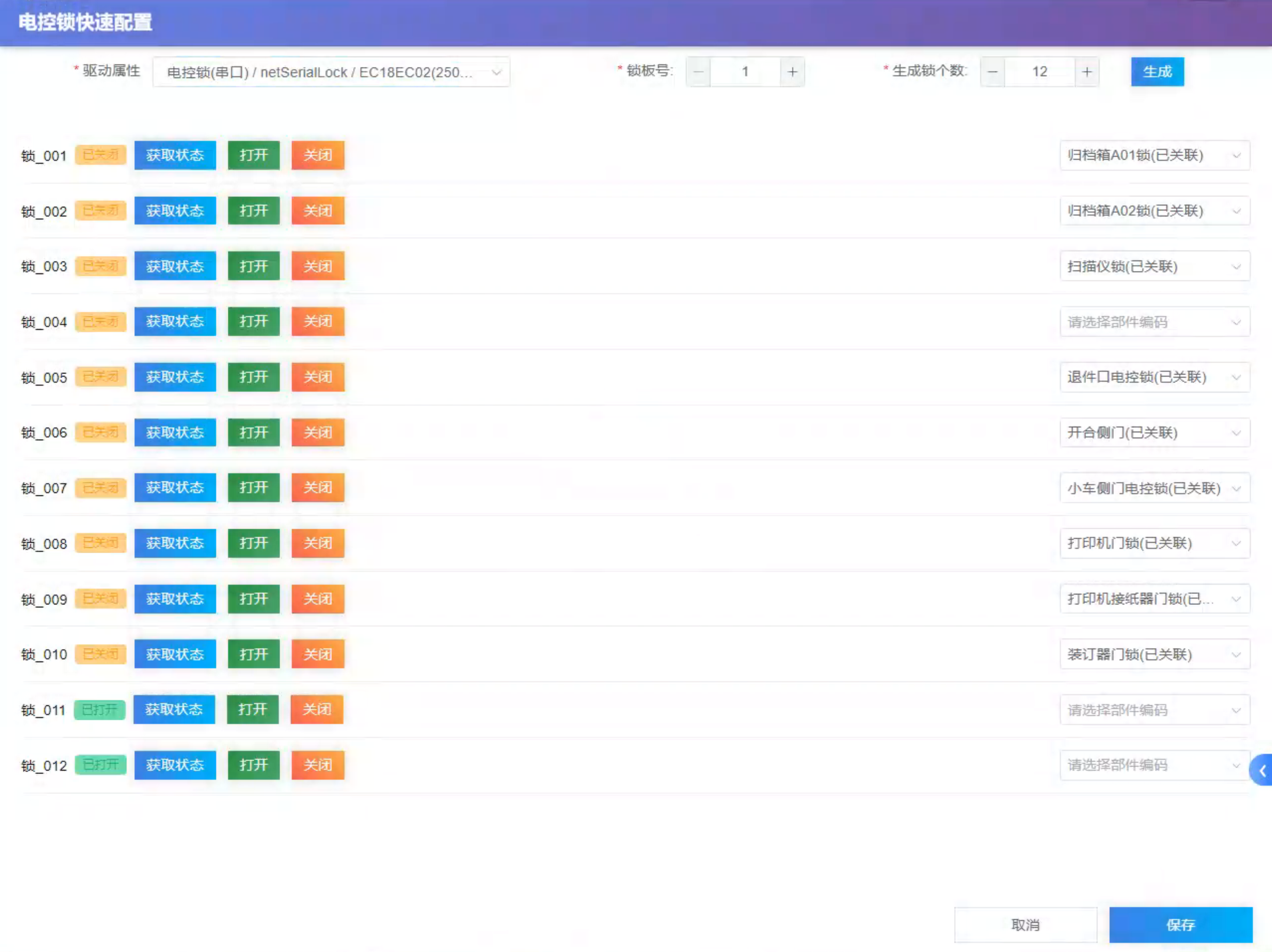
Task: Click 打开 for 锁_004
Action: pos(254,321)
